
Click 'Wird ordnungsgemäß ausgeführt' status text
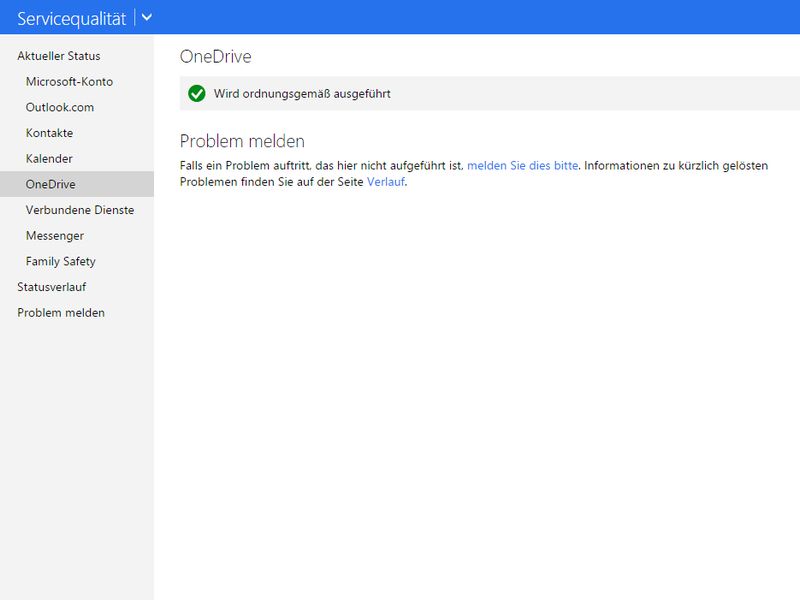302,94
